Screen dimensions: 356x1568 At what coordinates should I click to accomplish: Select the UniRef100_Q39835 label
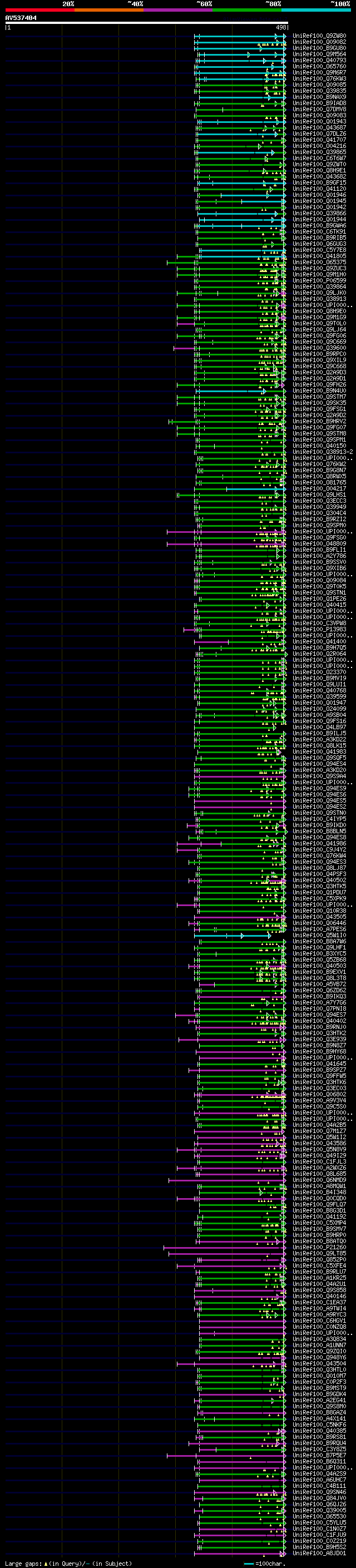pos(319,91)
